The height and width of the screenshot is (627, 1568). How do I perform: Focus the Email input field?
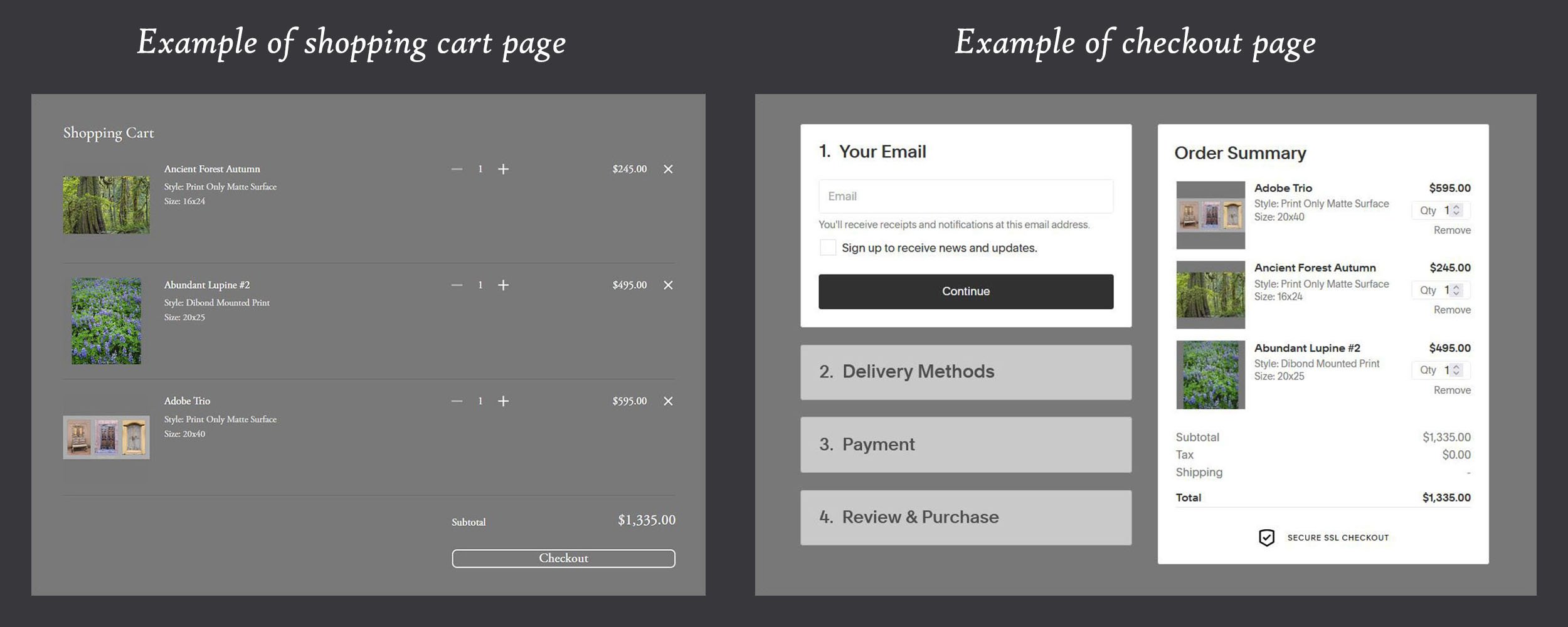tap(966, 196)
